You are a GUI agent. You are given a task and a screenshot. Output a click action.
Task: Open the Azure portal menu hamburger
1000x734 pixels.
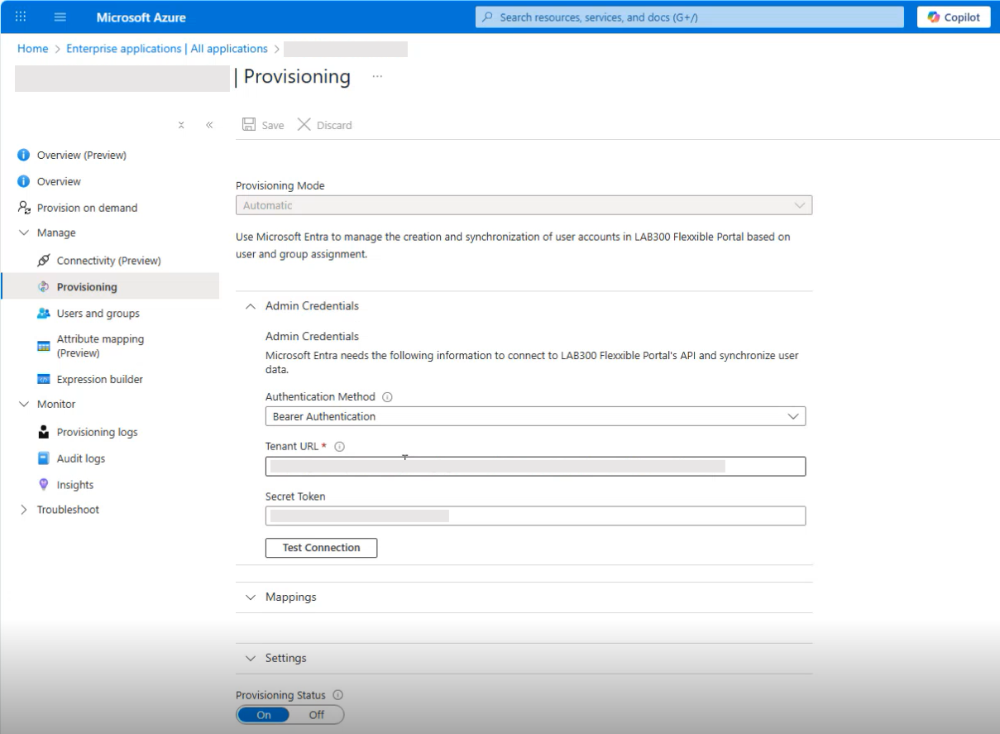[62, 17]
